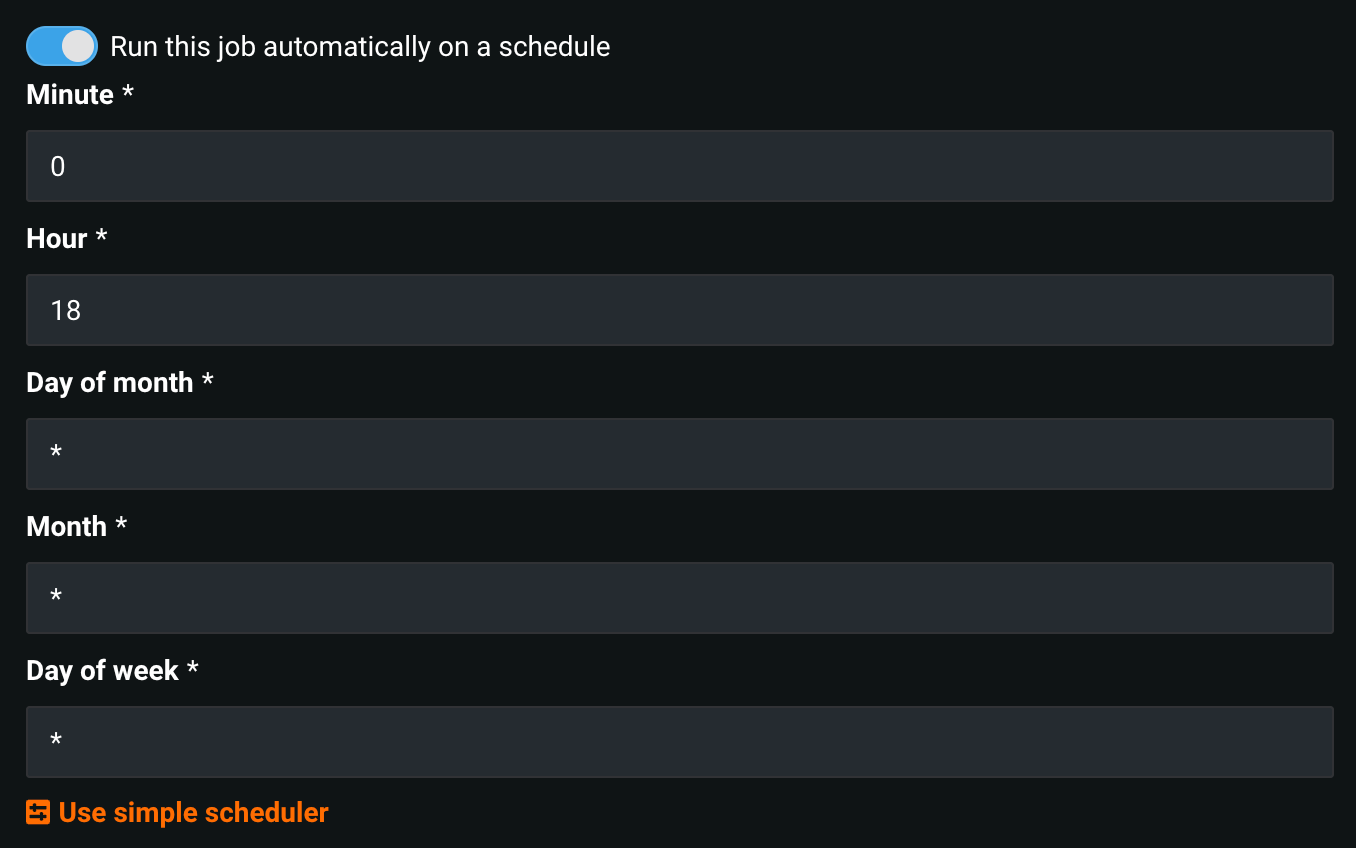Click into the Month input field
The image size is (1356, 848).
[x=679, y=598]
